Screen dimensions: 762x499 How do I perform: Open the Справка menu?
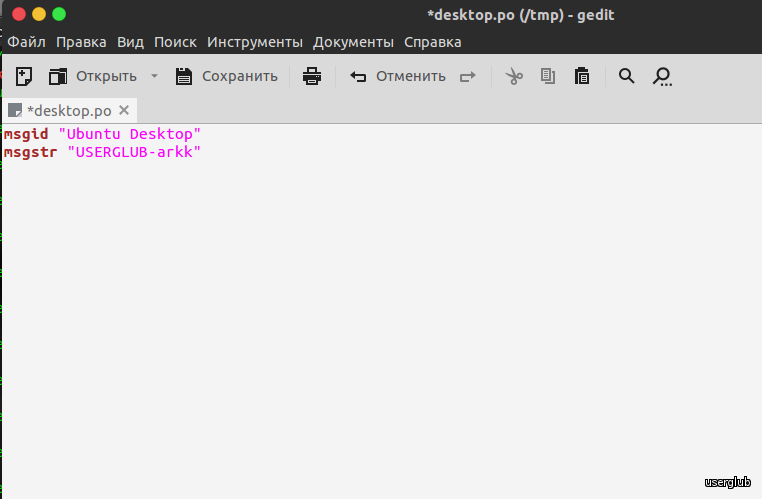tap(433, 42)
